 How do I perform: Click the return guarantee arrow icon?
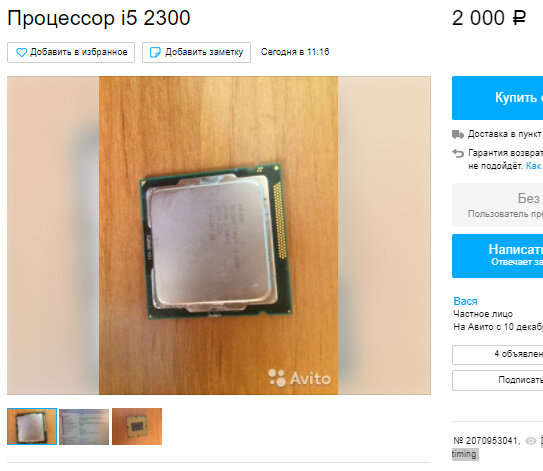coord(458,153)
